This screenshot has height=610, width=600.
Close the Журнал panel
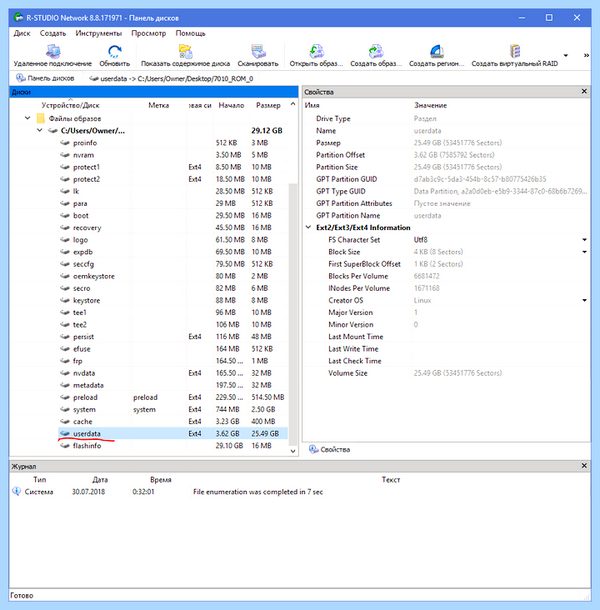click(x=584, y=465)
